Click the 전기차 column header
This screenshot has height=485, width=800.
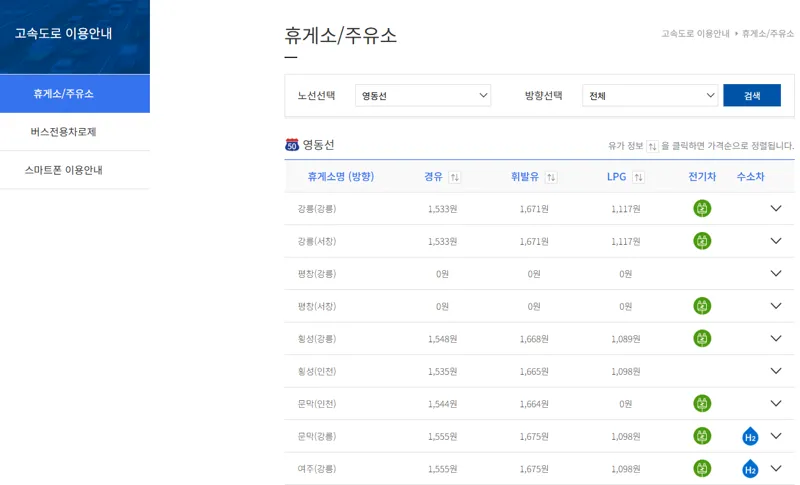tap(702, 176)
